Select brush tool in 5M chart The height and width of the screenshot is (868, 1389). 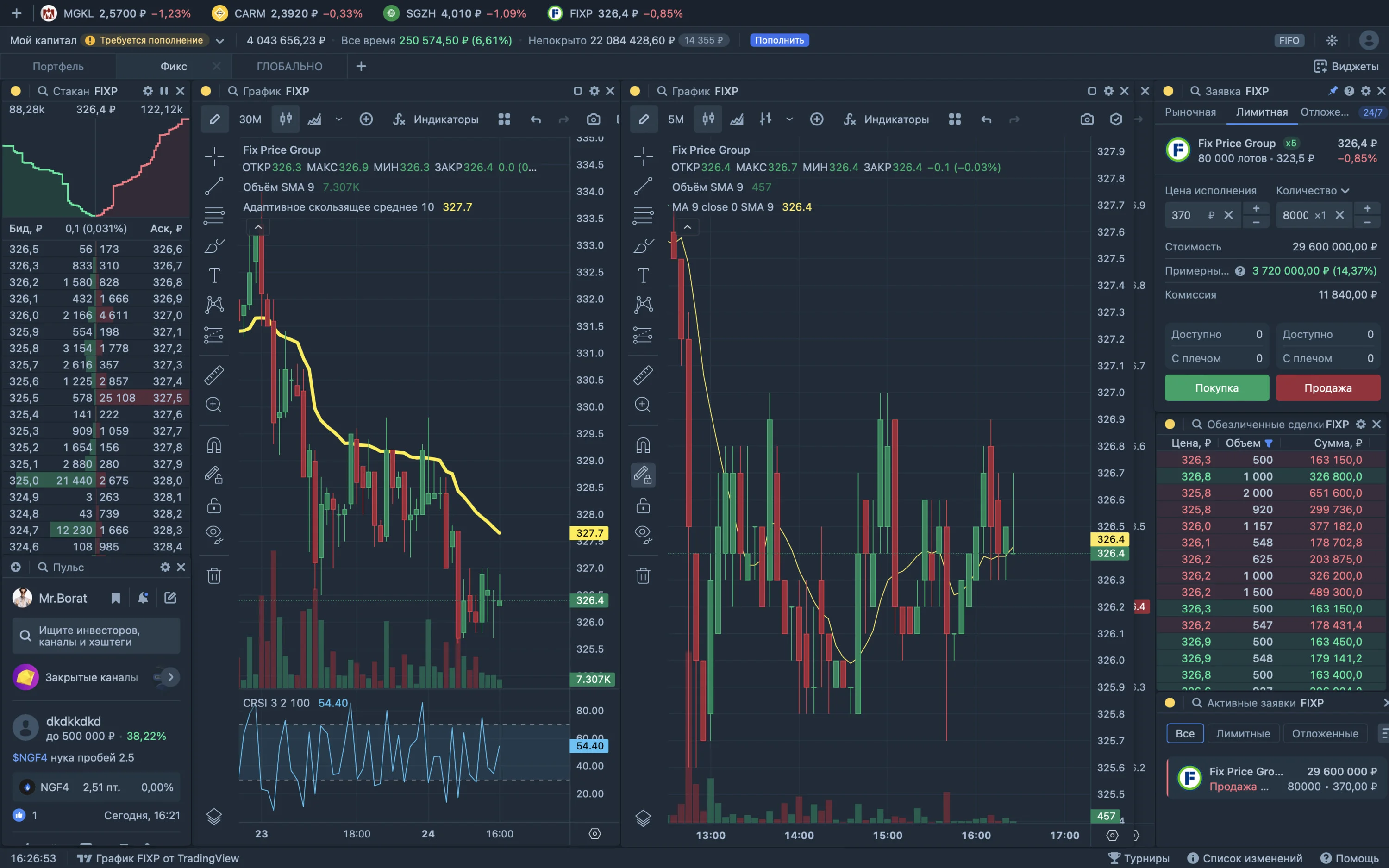pyautogui.click(x=644, y=246)
